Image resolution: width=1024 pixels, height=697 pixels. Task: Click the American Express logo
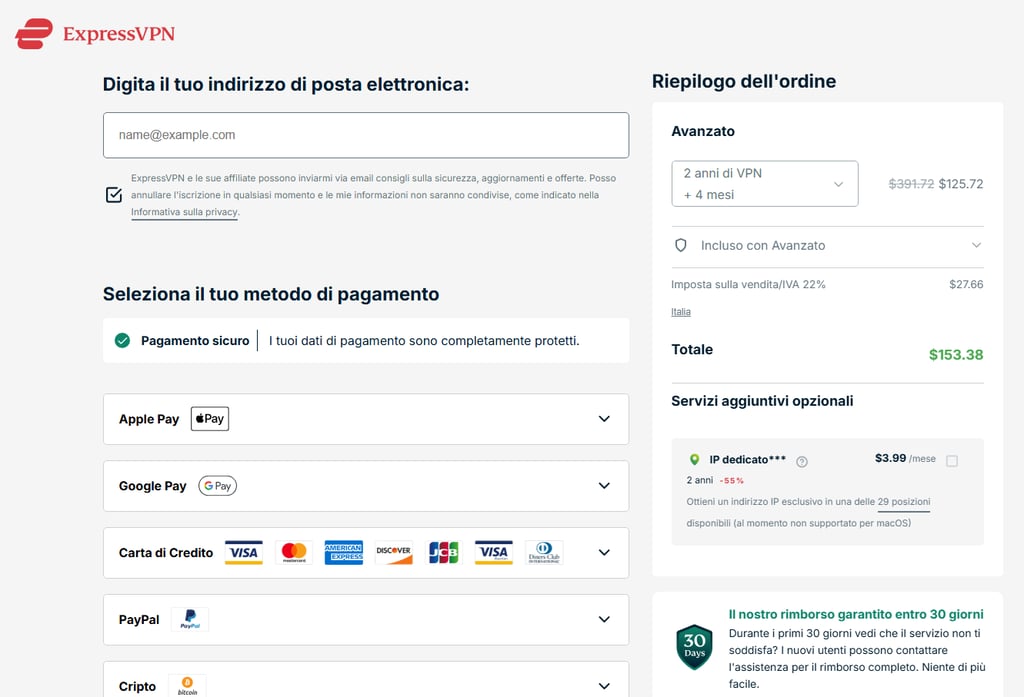tap(344, 553)
